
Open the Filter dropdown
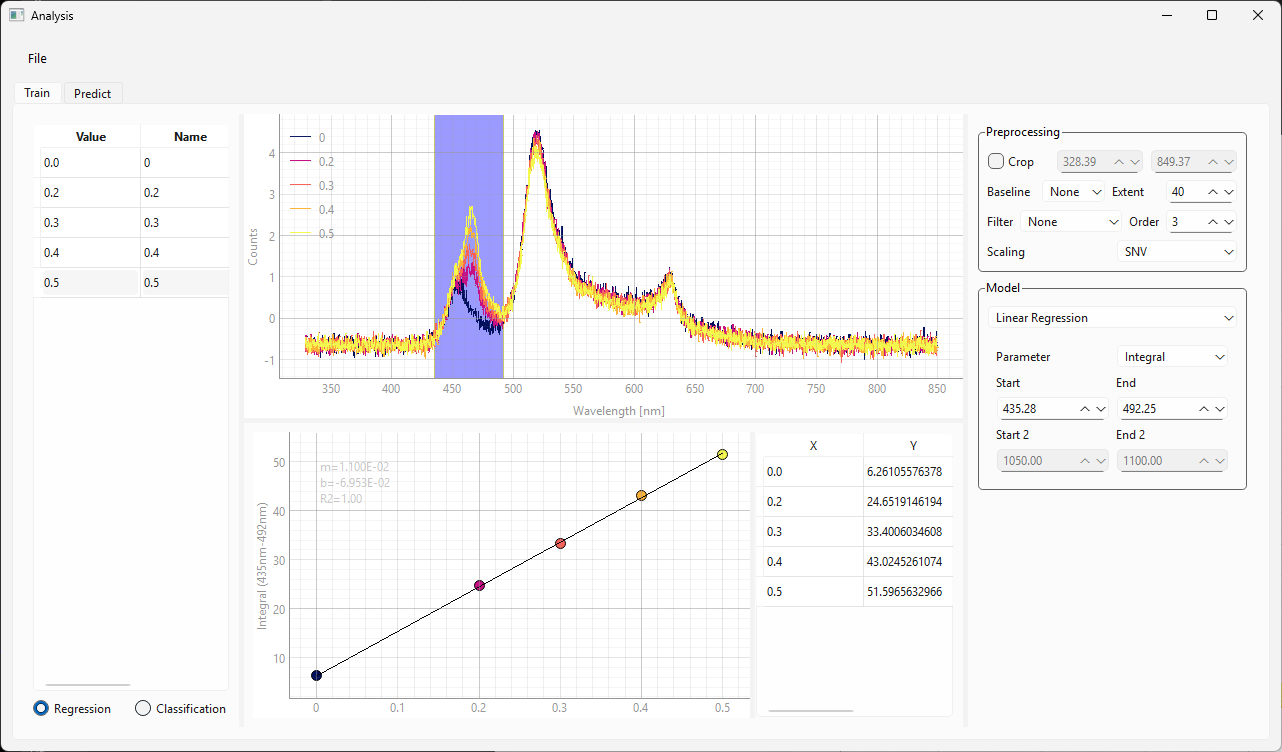[x=1071, y=222]
